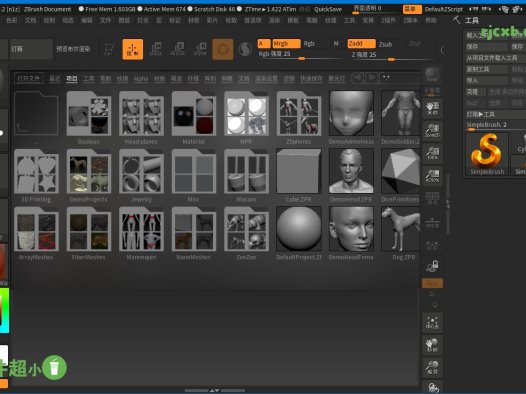Toggle the orange Gxyz button in right shelf
Viewport: 526px width, 394px height.
(432, 283)
